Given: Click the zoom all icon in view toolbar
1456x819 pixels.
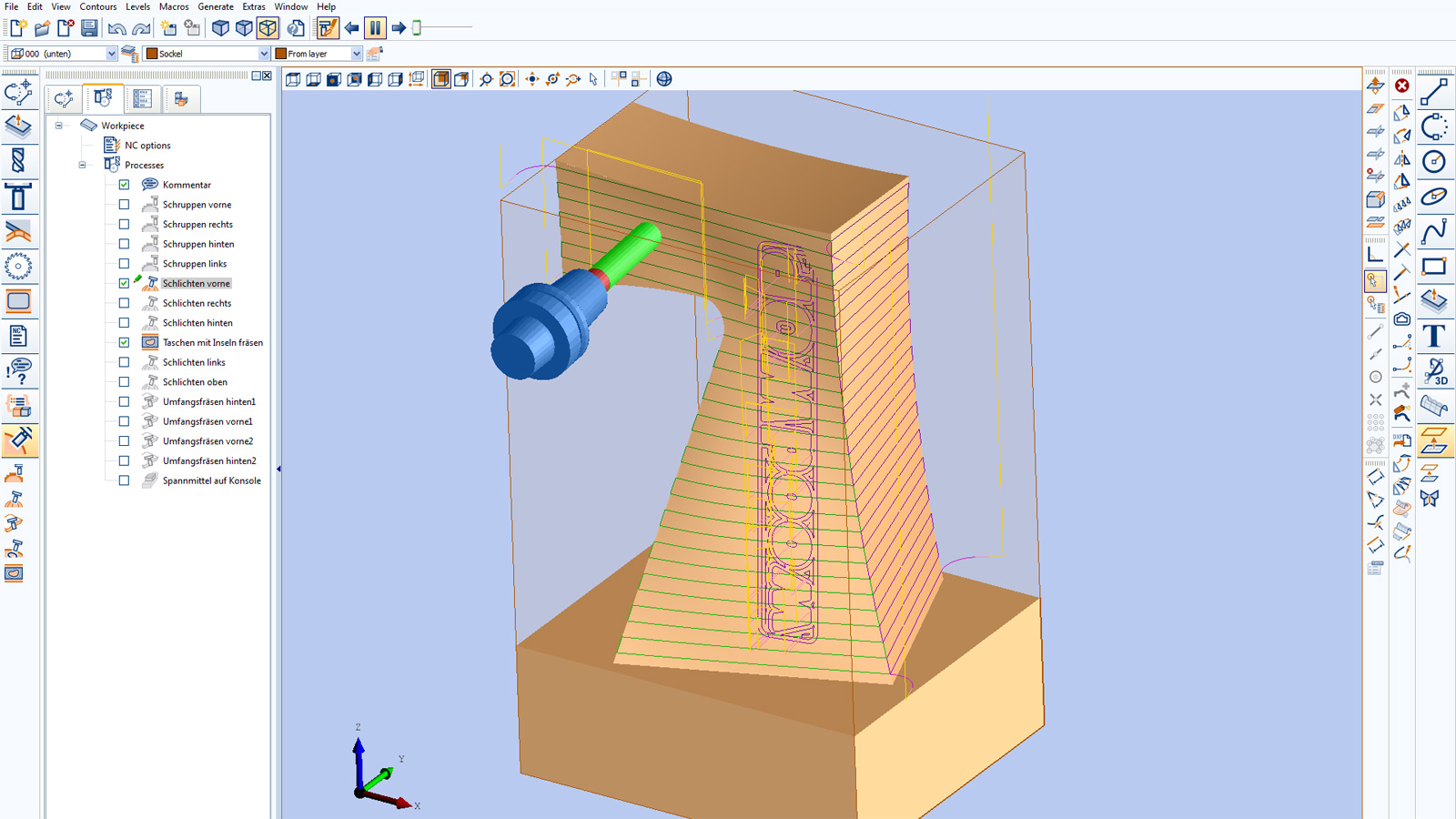Looking at the screenshot, I should [x=508, y=79].
